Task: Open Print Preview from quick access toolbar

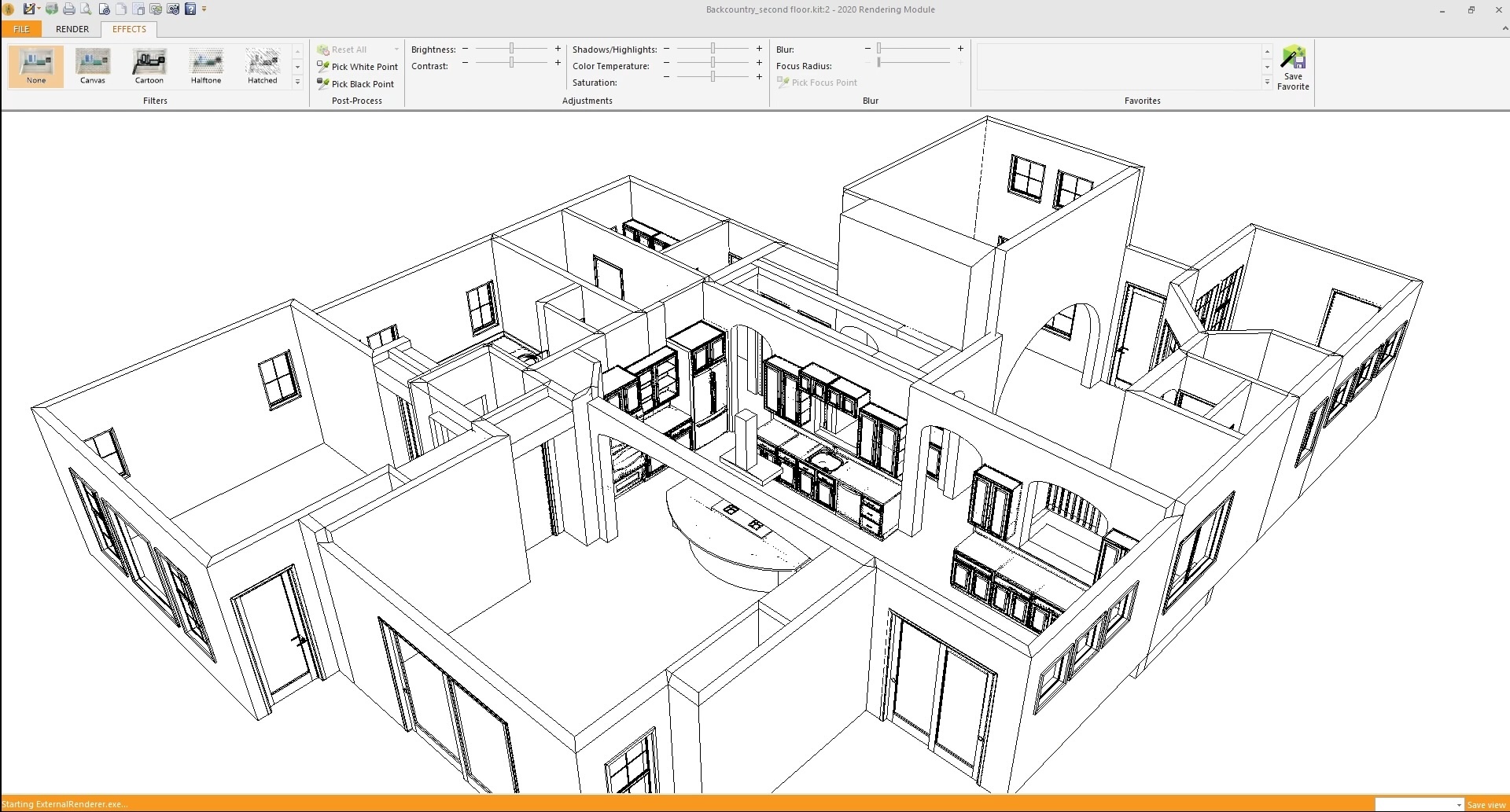Action: point(86,9)
